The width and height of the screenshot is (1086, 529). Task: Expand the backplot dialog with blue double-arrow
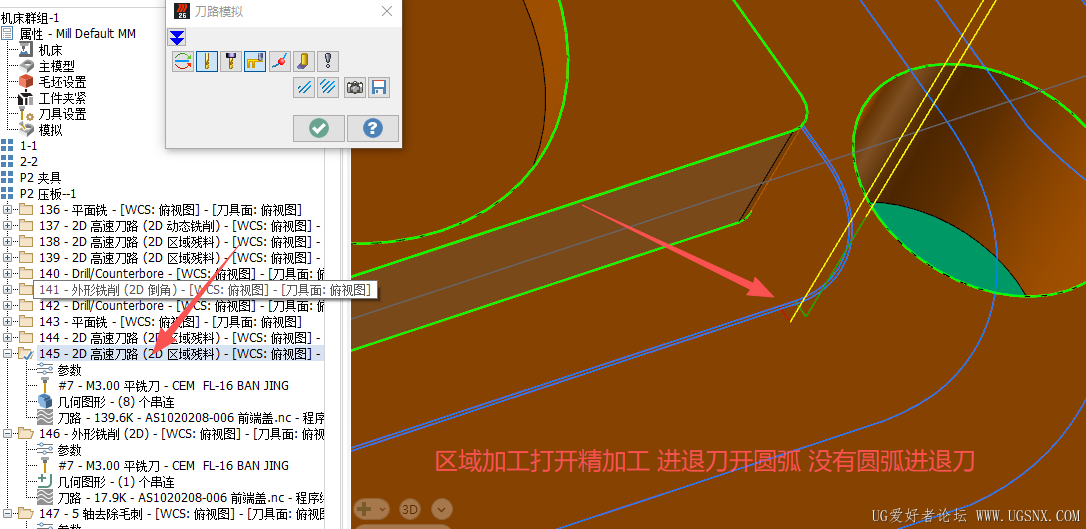(177, 37)
